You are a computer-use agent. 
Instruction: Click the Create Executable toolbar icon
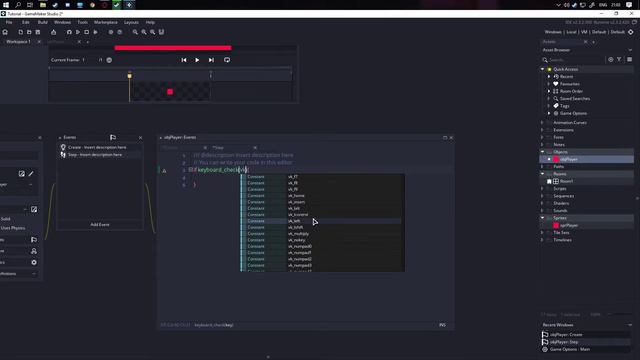point(53,32)
